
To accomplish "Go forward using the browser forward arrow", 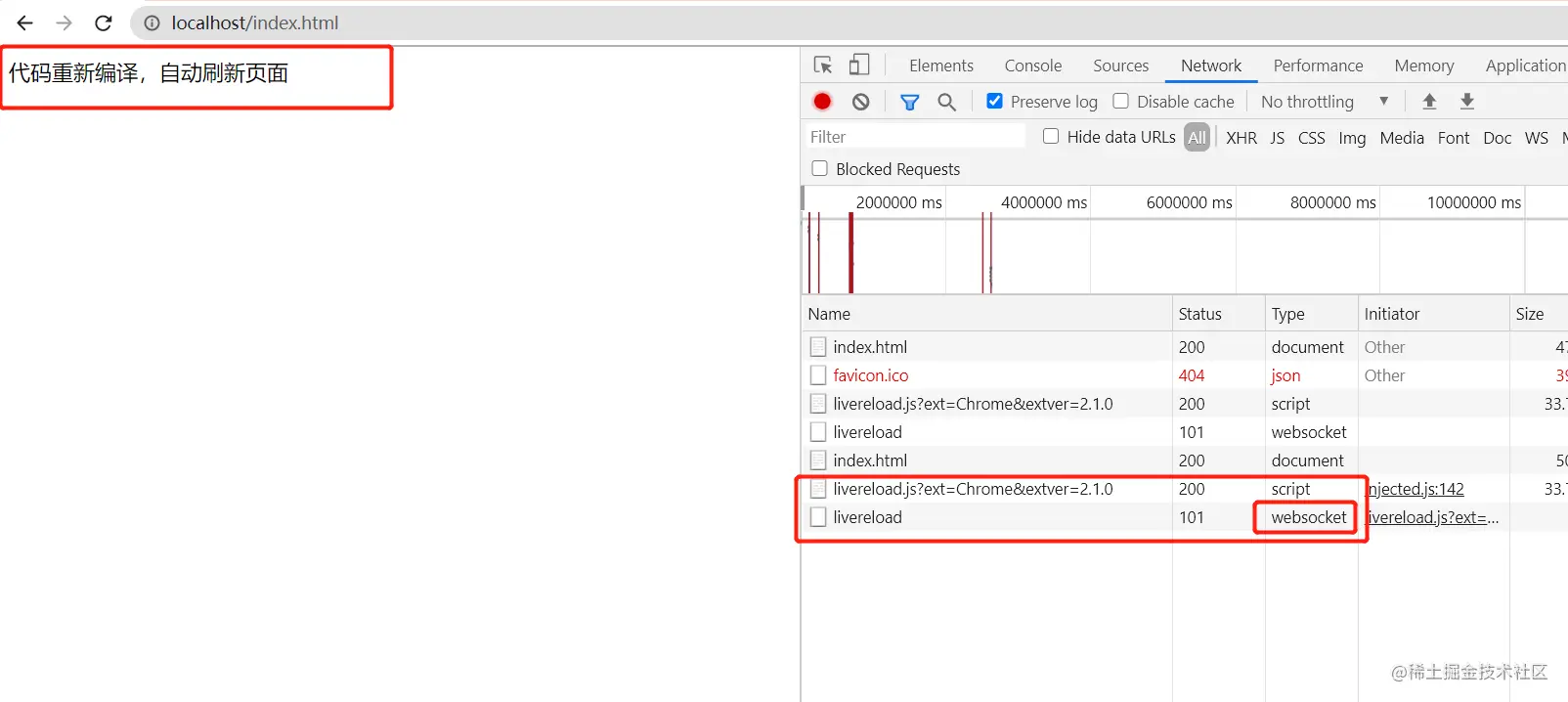I will 64,22.
